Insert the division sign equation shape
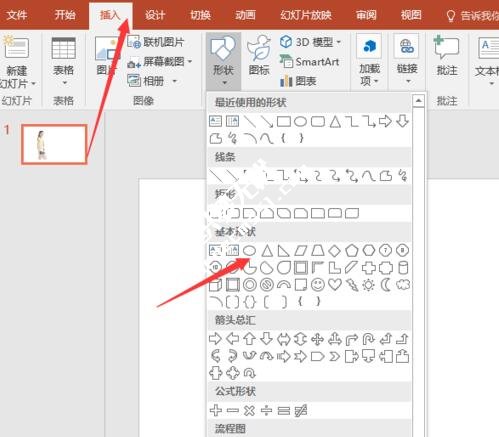Screen dimensions: 499x437 click(x=266, y=410)
